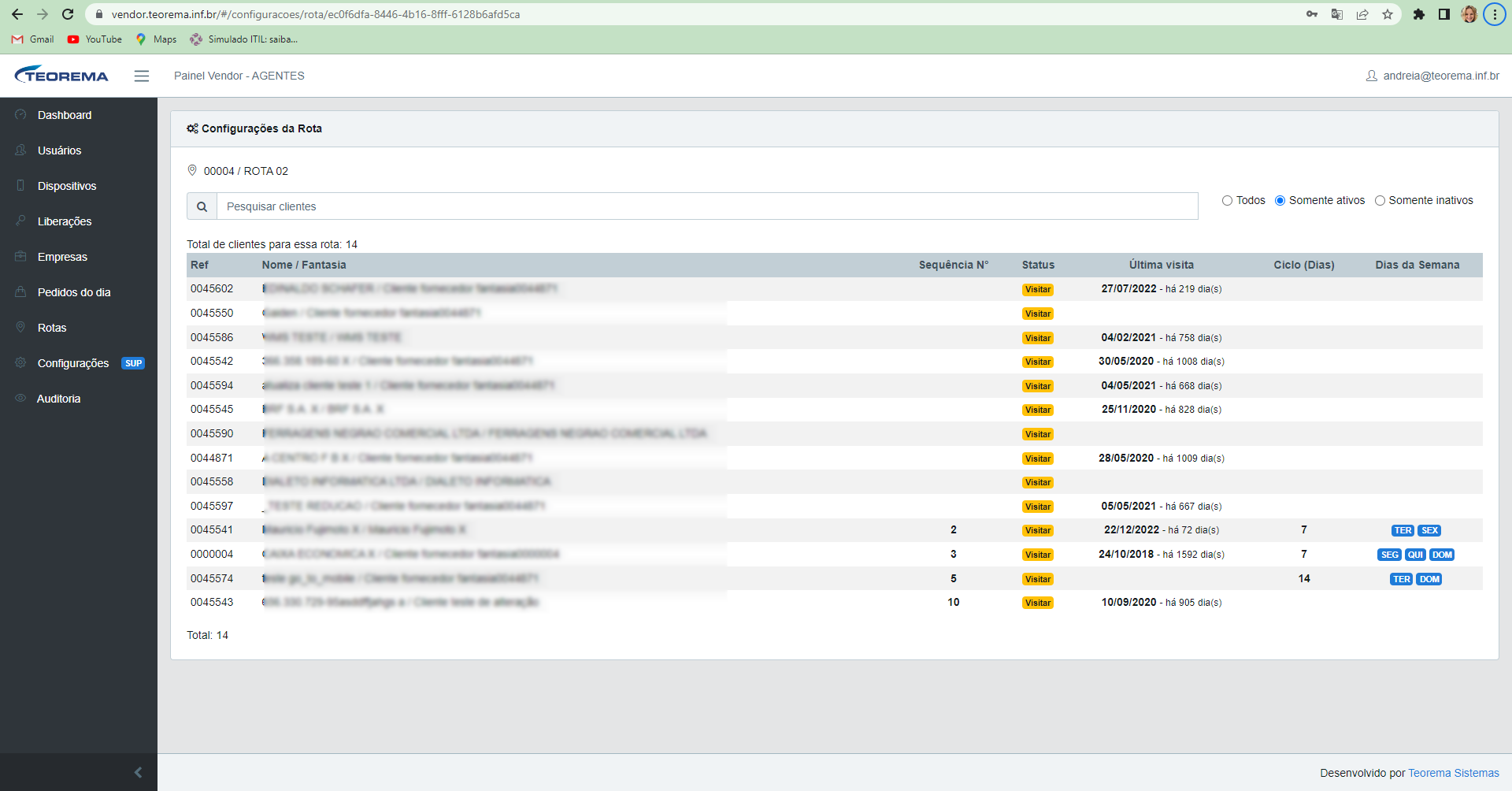Click the Dispositivos phone icon
Screen dimensions: 1512x791
[x=20, y=185]
